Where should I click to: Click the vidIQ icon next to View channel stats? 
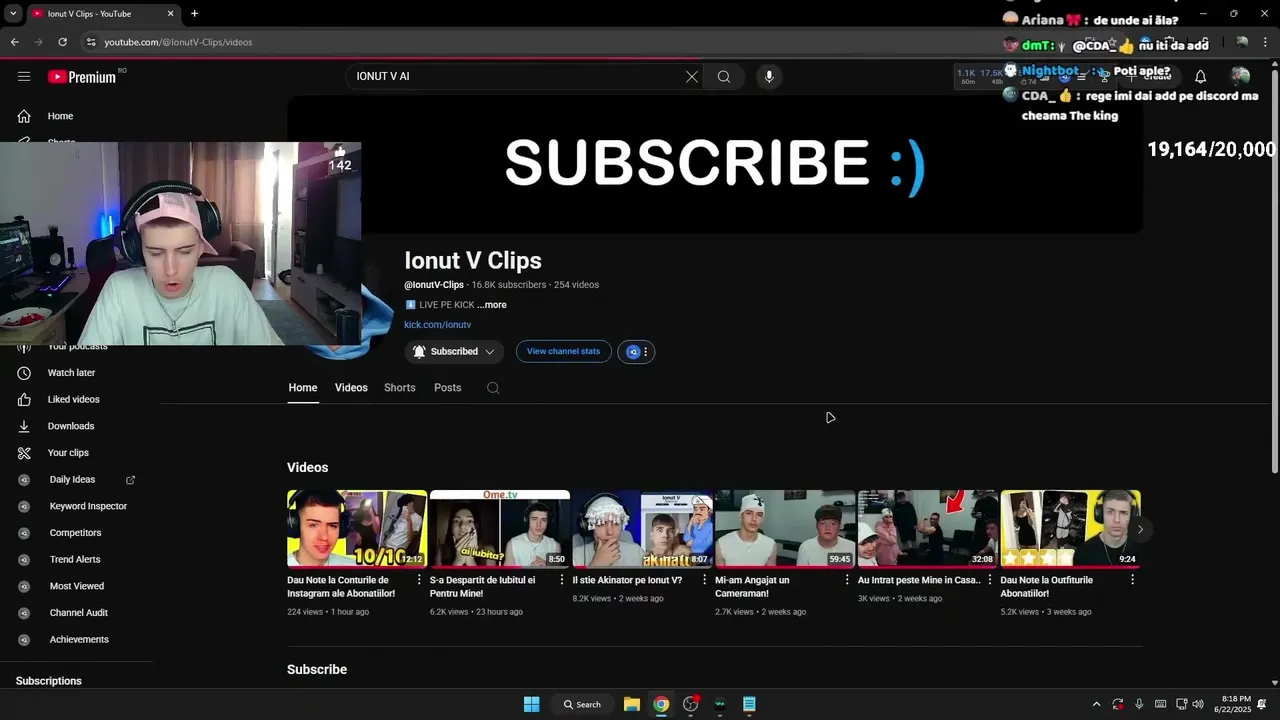[x=632, y=352]
